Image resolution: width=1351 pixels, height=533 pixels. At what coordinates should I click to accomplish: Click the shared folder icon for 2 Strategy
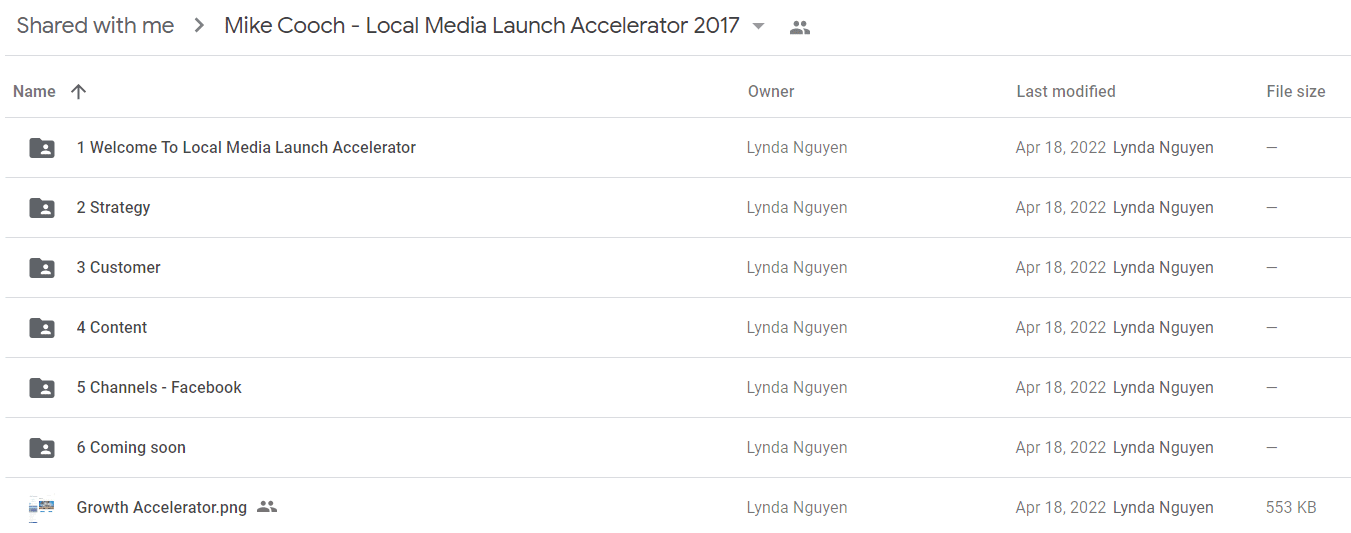coord(42,208)
